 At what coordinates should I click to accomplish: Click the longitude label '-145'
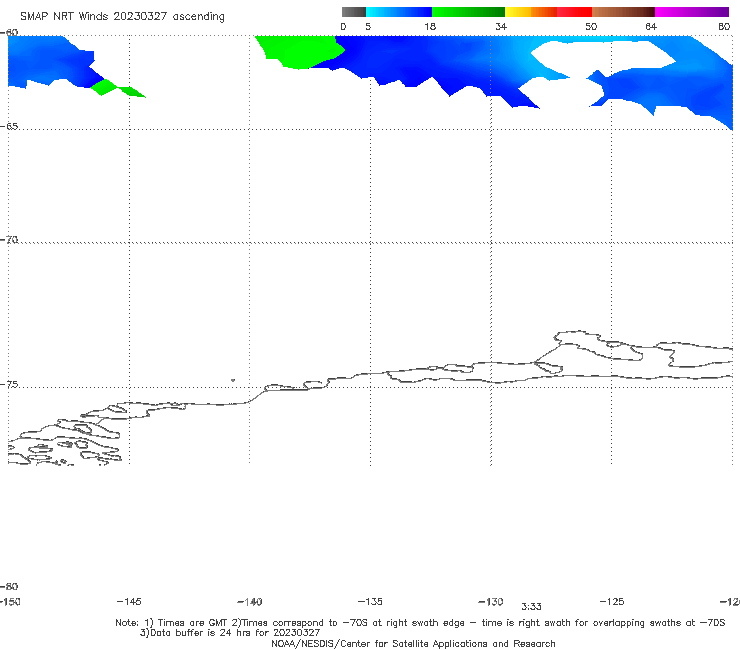point(129,602)
